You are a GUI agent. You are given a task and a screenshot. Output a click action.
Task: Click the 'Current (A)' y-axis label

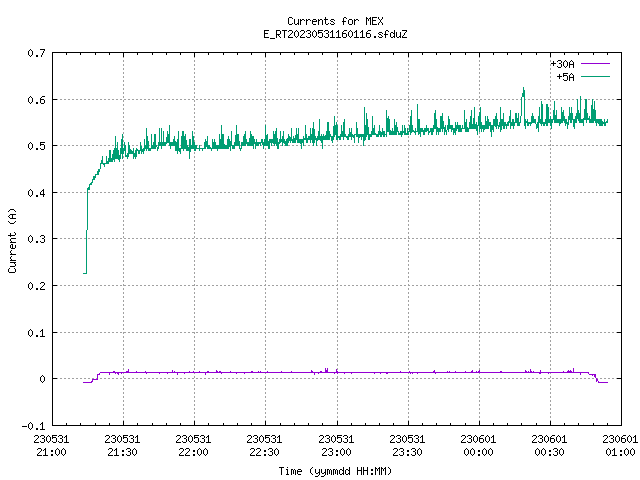point(12,240)
